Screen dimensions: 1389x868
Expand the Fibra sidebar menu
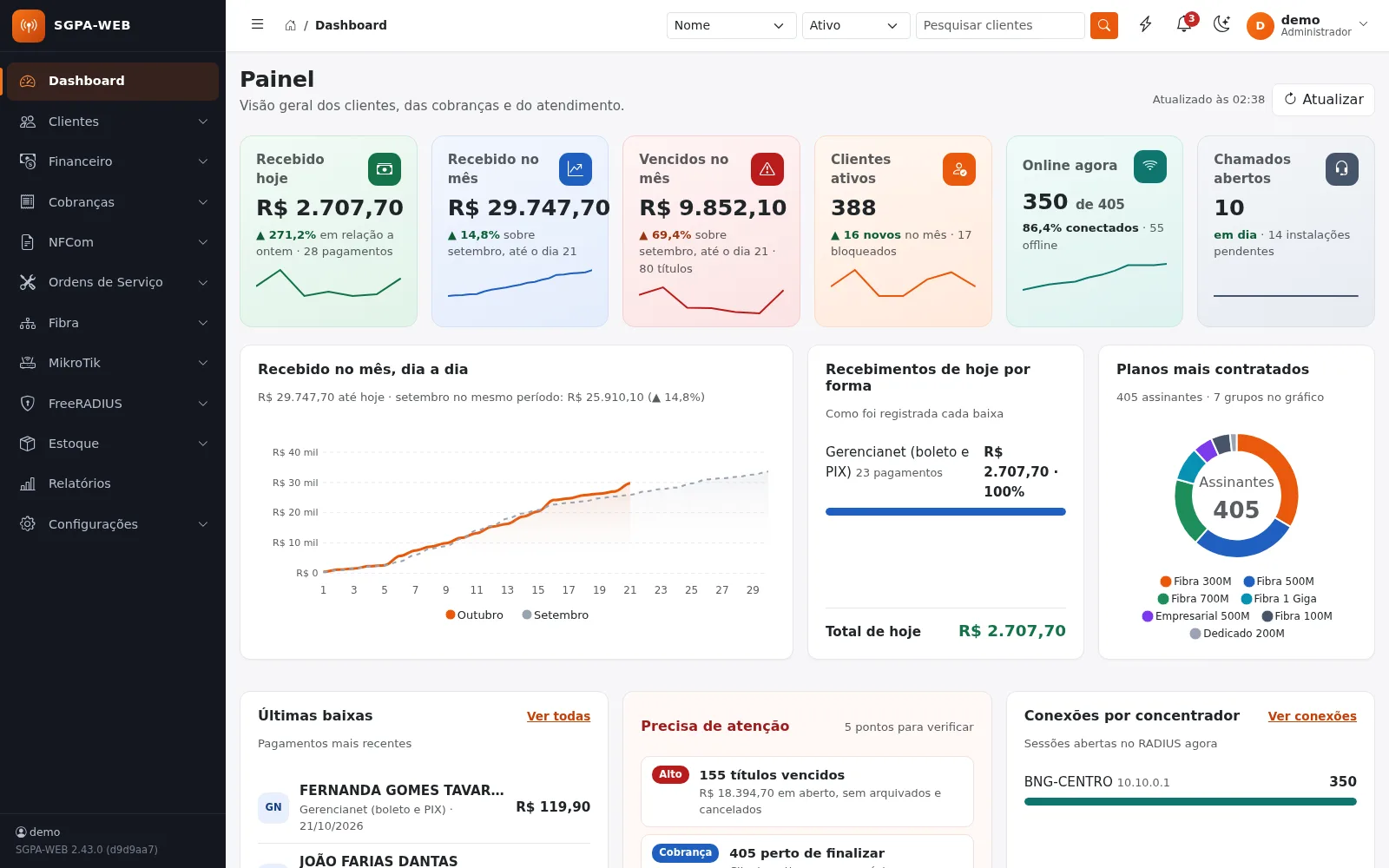pos(113,323)
